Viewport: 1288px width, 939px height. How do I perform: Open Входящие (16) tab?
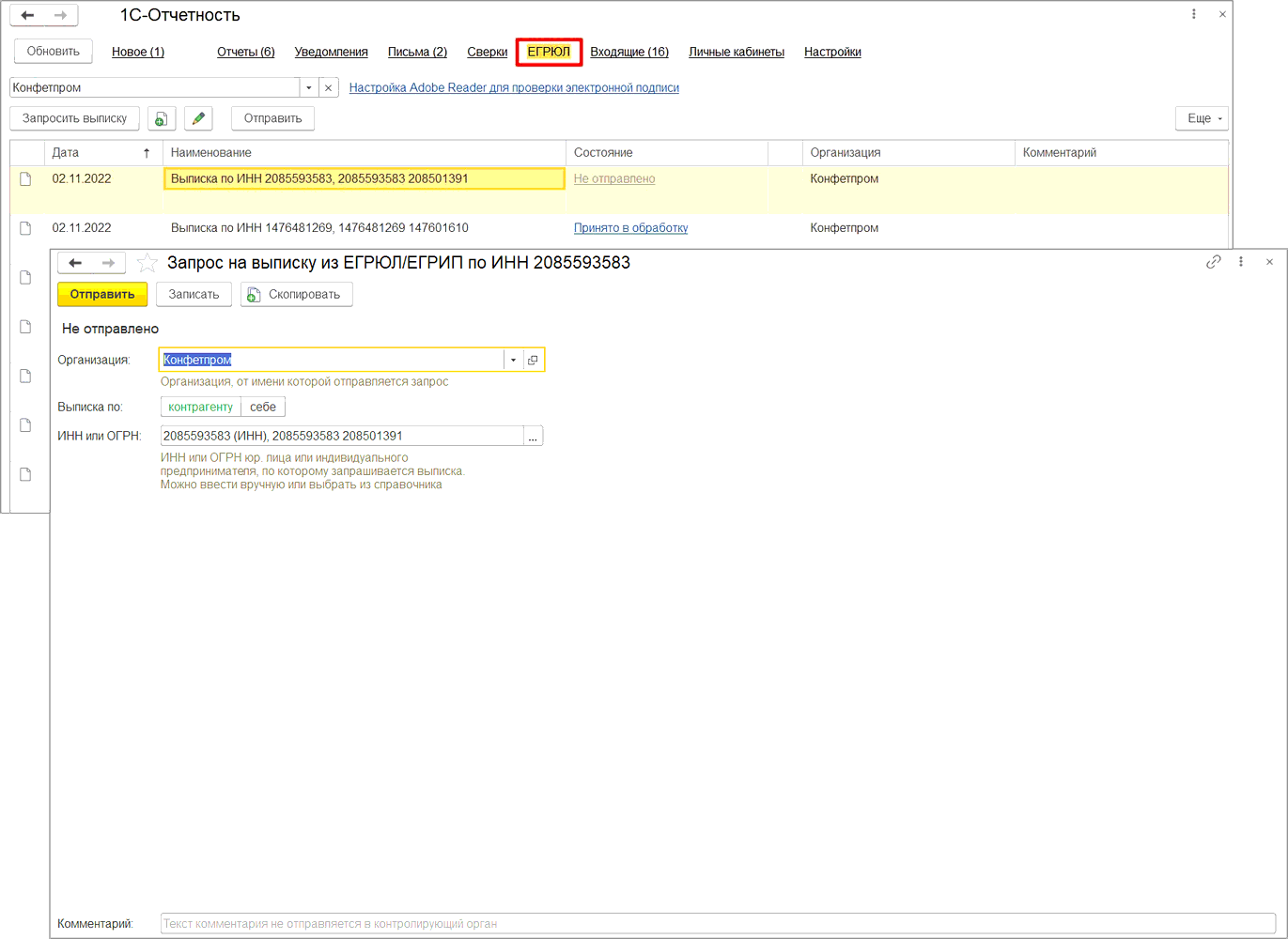[629, 53]
